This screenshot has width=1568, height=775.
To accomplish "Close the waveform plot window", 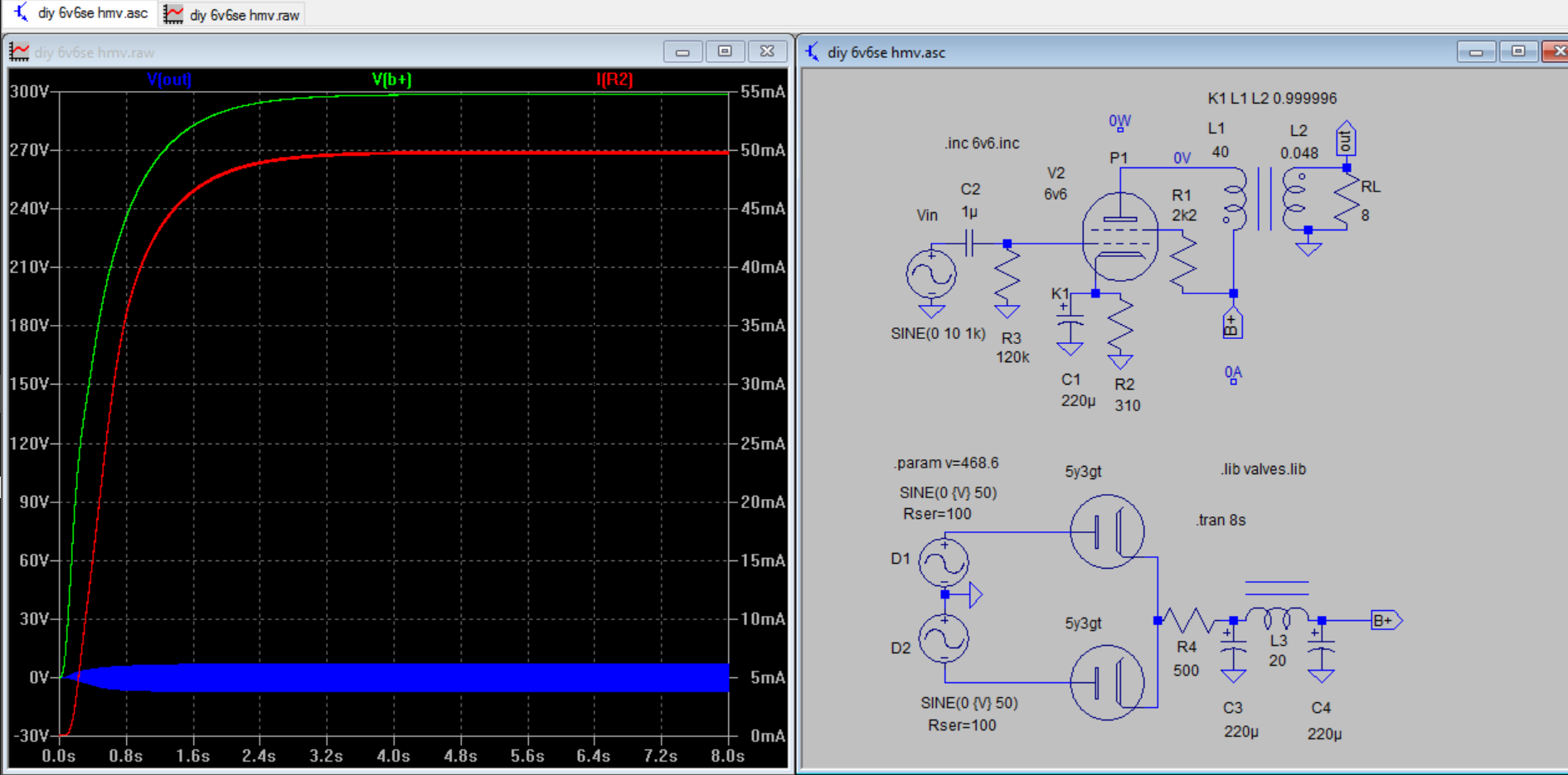I will tap(767, 51).
